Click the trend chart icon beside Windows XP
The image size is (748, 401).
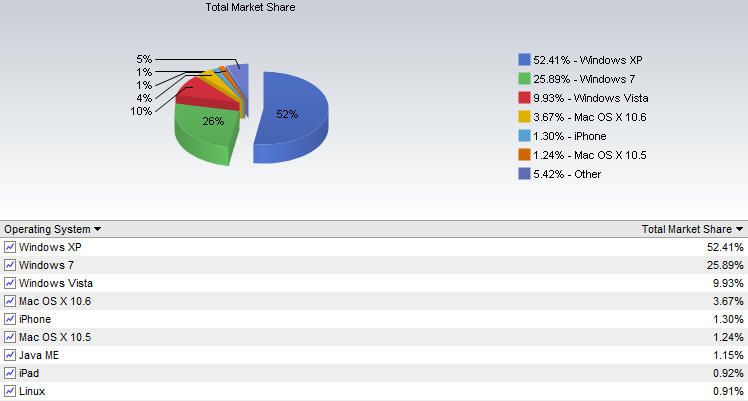tap(10, 247)
